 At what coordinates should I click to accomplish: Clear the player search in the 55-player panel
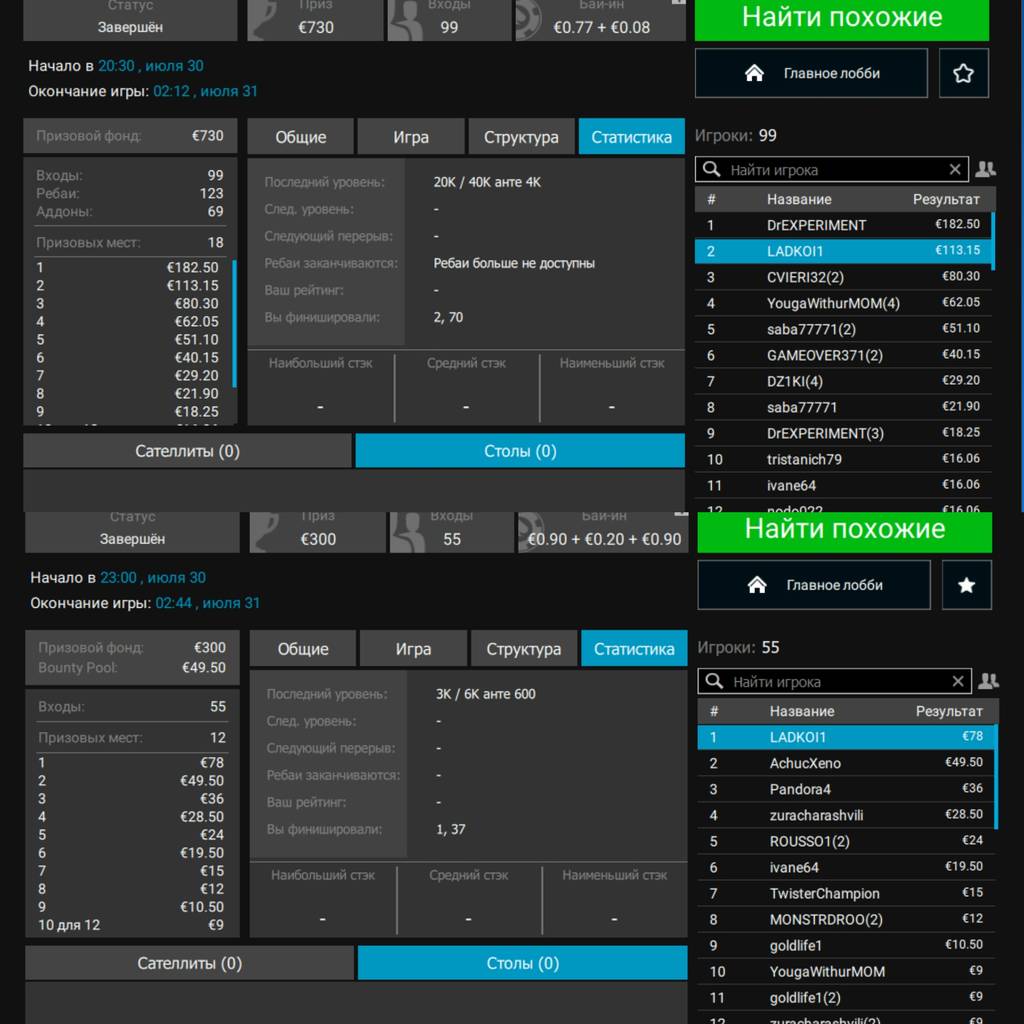957,682
